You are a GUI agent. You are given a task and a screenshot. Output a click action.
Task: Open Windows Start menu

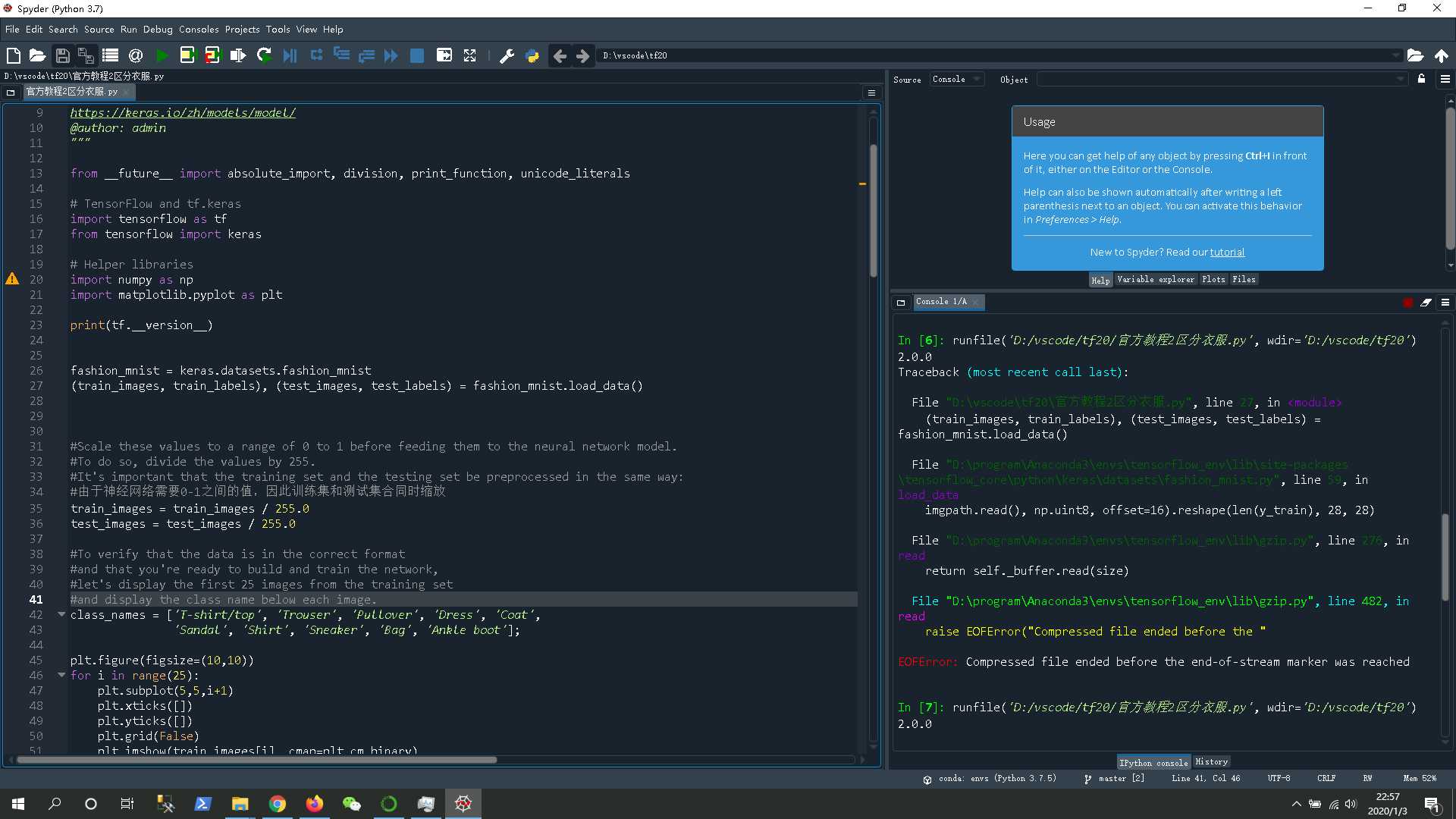[x=18, y=804]
